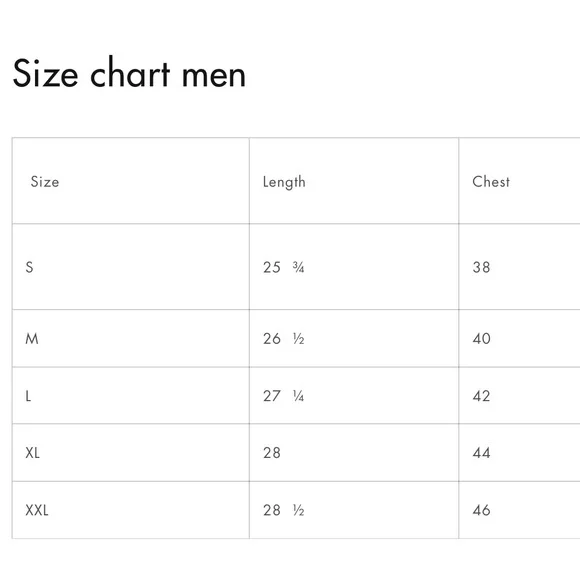Click the L size row label
Image resolution: width=580 pixels, height=580 pixels.
click(x=28, y=396)
